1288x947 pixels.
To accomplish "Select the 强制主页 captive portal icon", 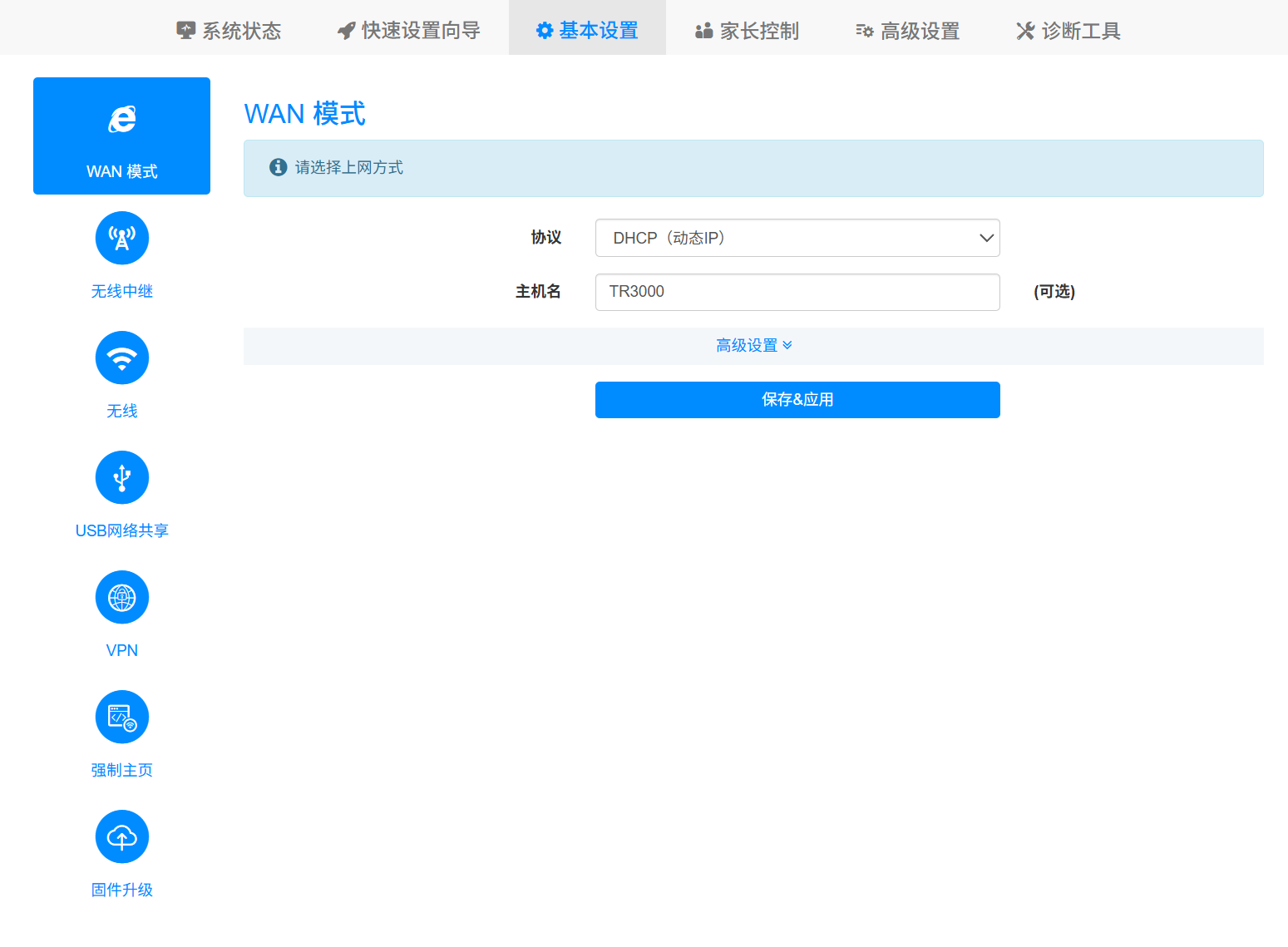I will click(121, 717).
